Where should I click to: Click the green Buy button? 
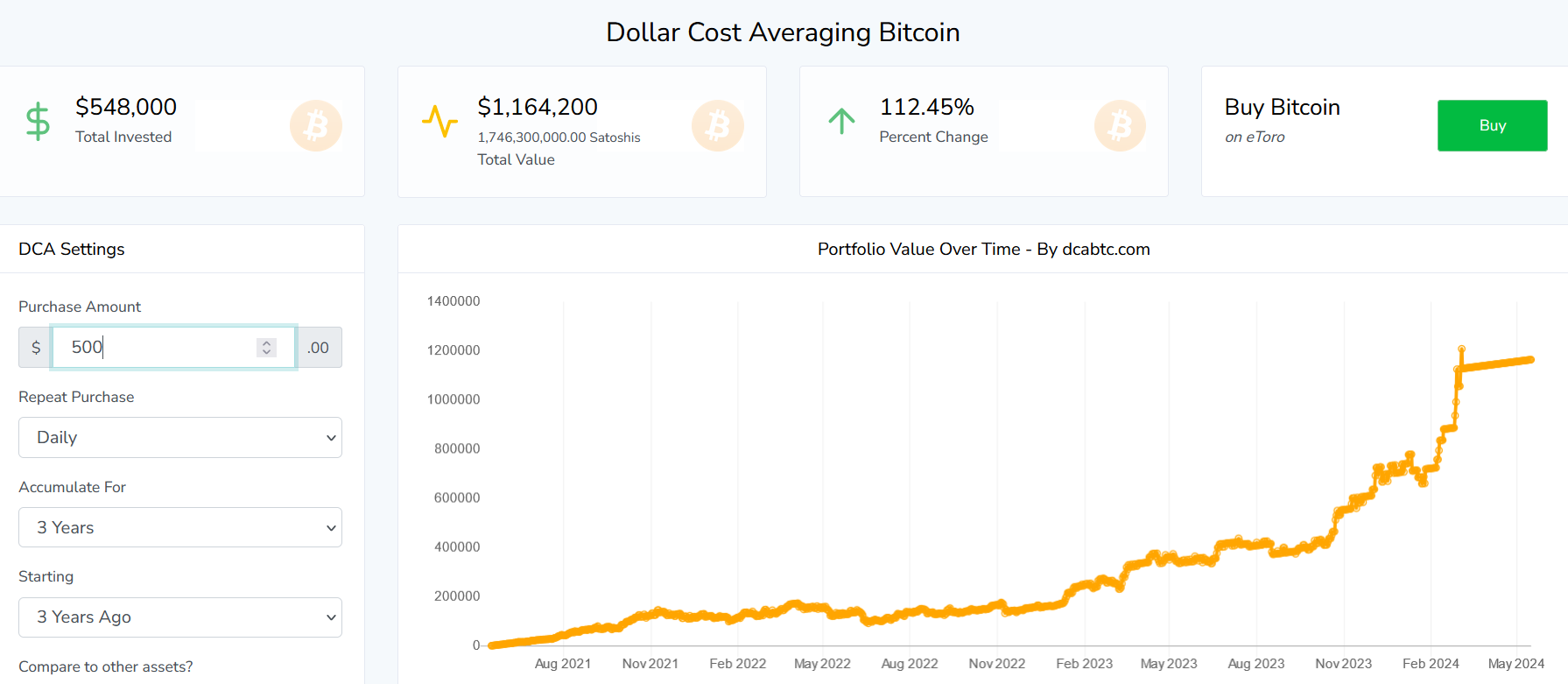[1492, 125]
